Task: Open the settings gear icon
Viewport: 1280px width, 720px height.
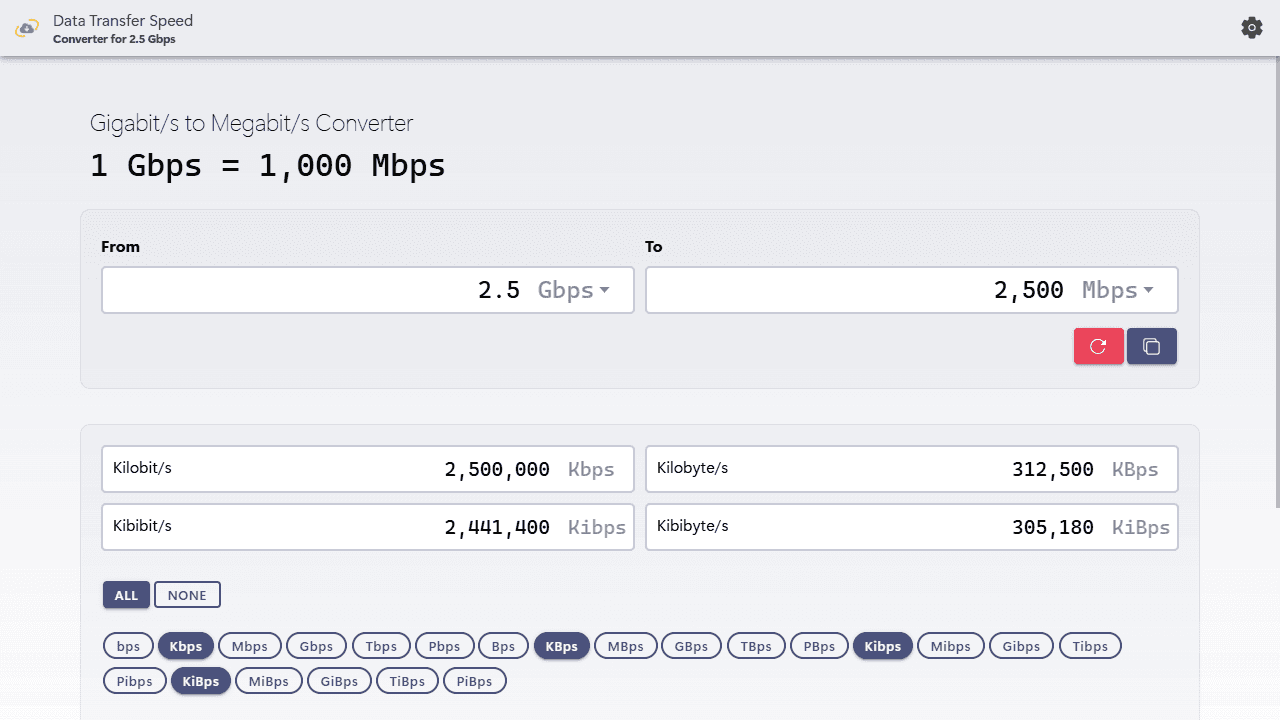Action: [x=1252, y=28]
